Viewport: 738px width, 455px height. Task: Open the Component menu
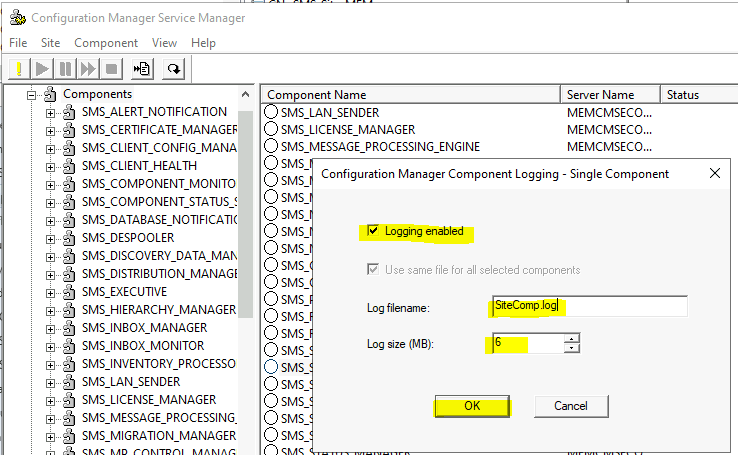[x=106, y=43]
